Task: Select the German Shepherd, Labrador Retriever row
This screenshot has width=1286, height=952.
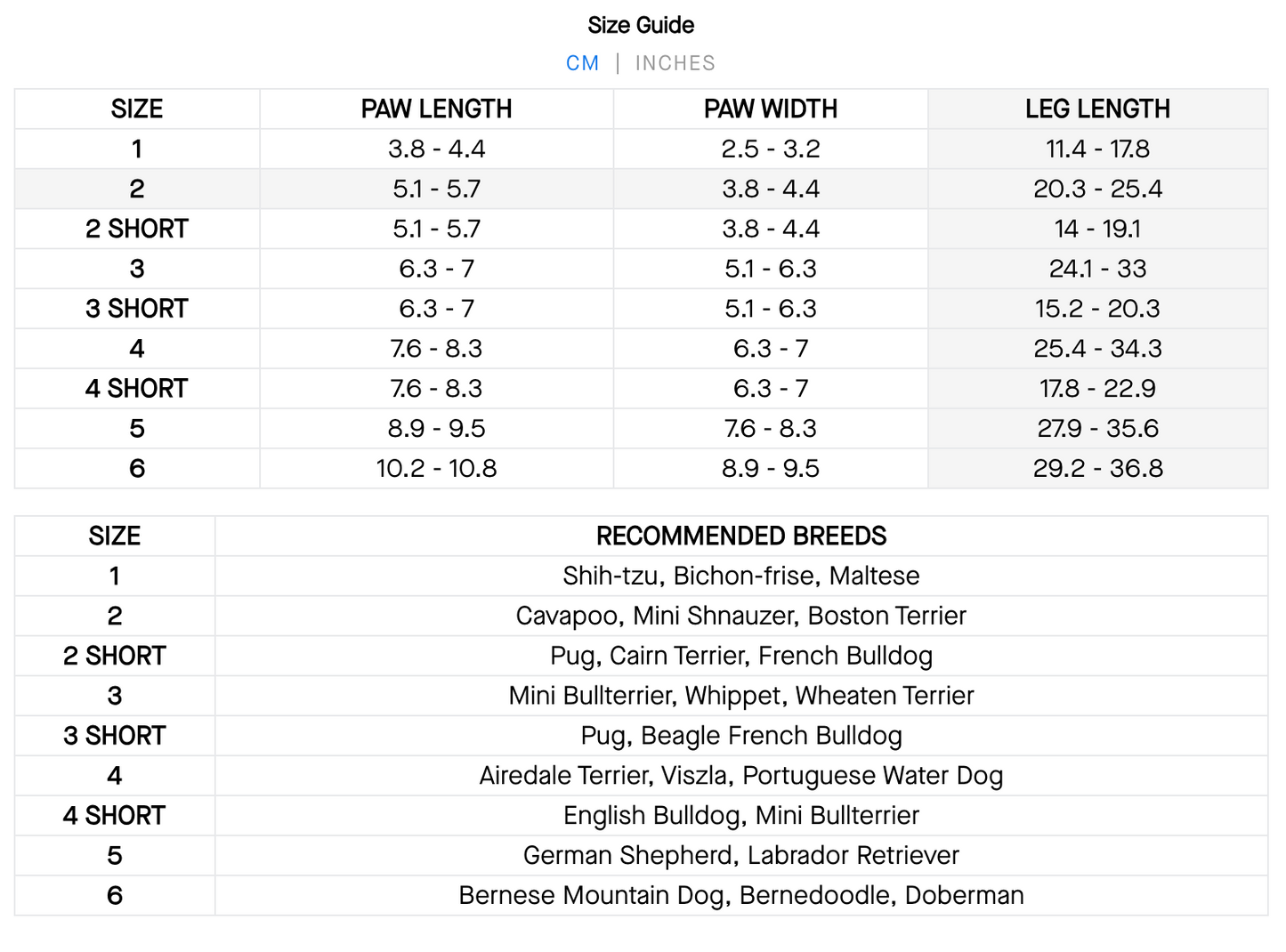Action: [x=740, y=856]
